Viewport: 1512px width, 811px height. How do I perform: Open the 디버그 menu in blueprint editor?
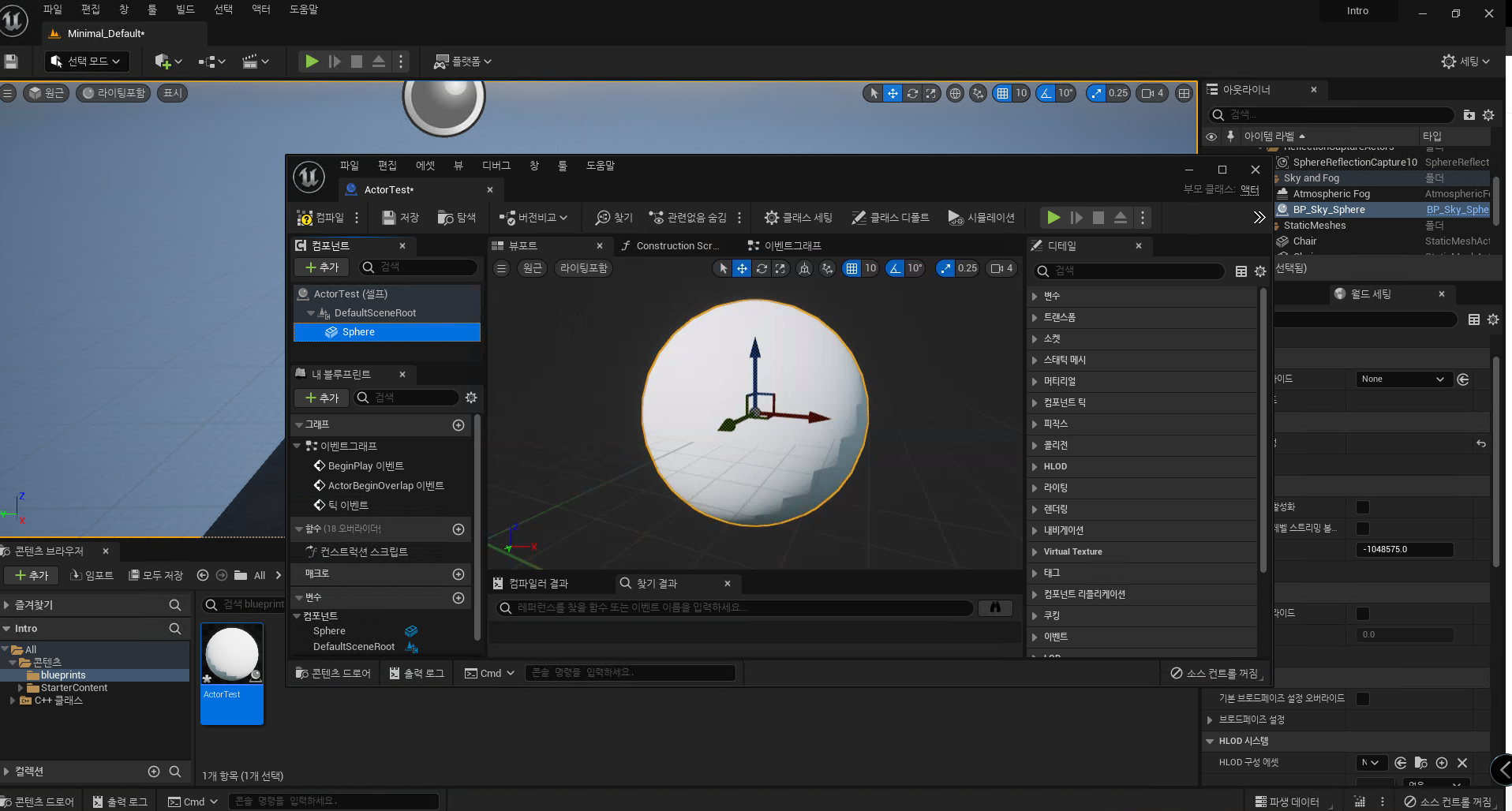coord(496,166)
